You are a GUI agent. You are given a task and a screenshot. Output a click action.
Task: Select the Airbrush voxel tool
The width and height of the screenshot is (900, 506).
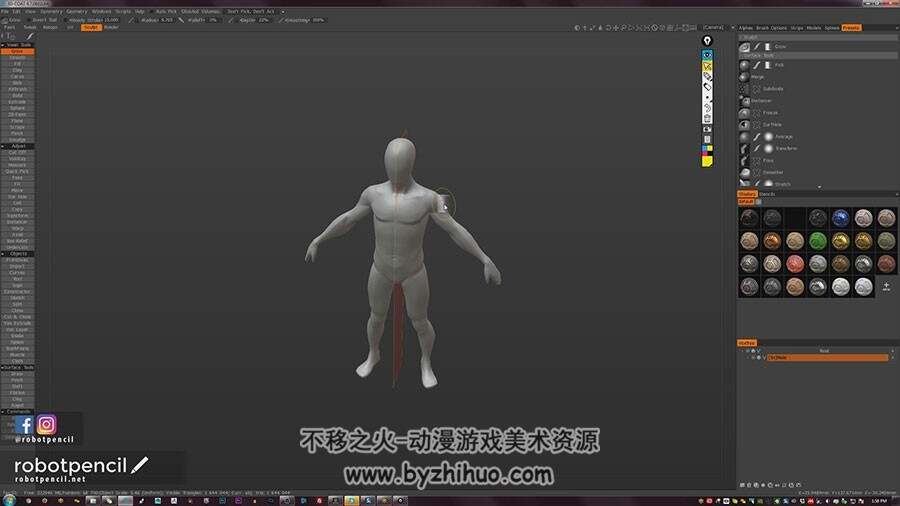click(x=17, y=89)
